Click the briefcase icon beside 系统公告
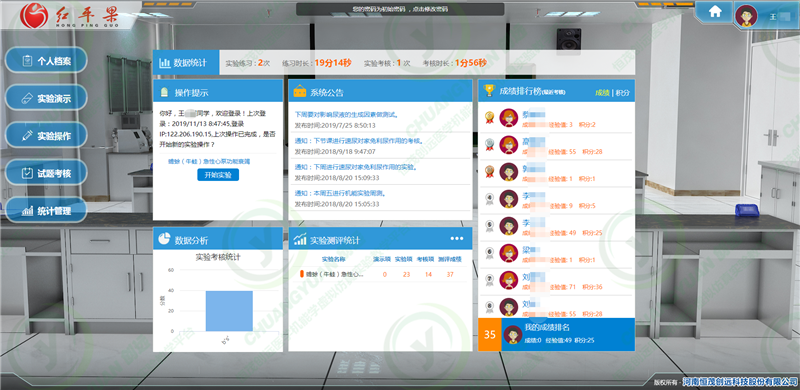This screenshot has width=800, height=390. (x=299, y=91)
